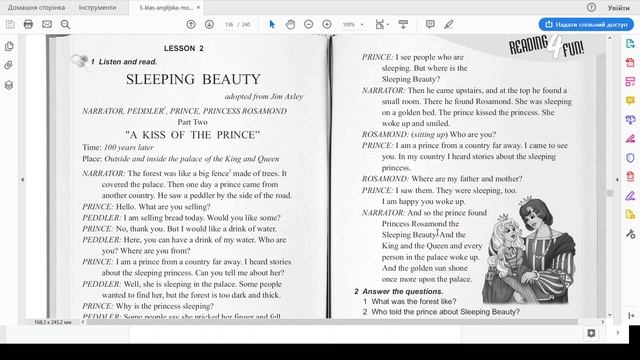Open the Combine Files tool
This screenshot has height=360, width=640.
630,120
